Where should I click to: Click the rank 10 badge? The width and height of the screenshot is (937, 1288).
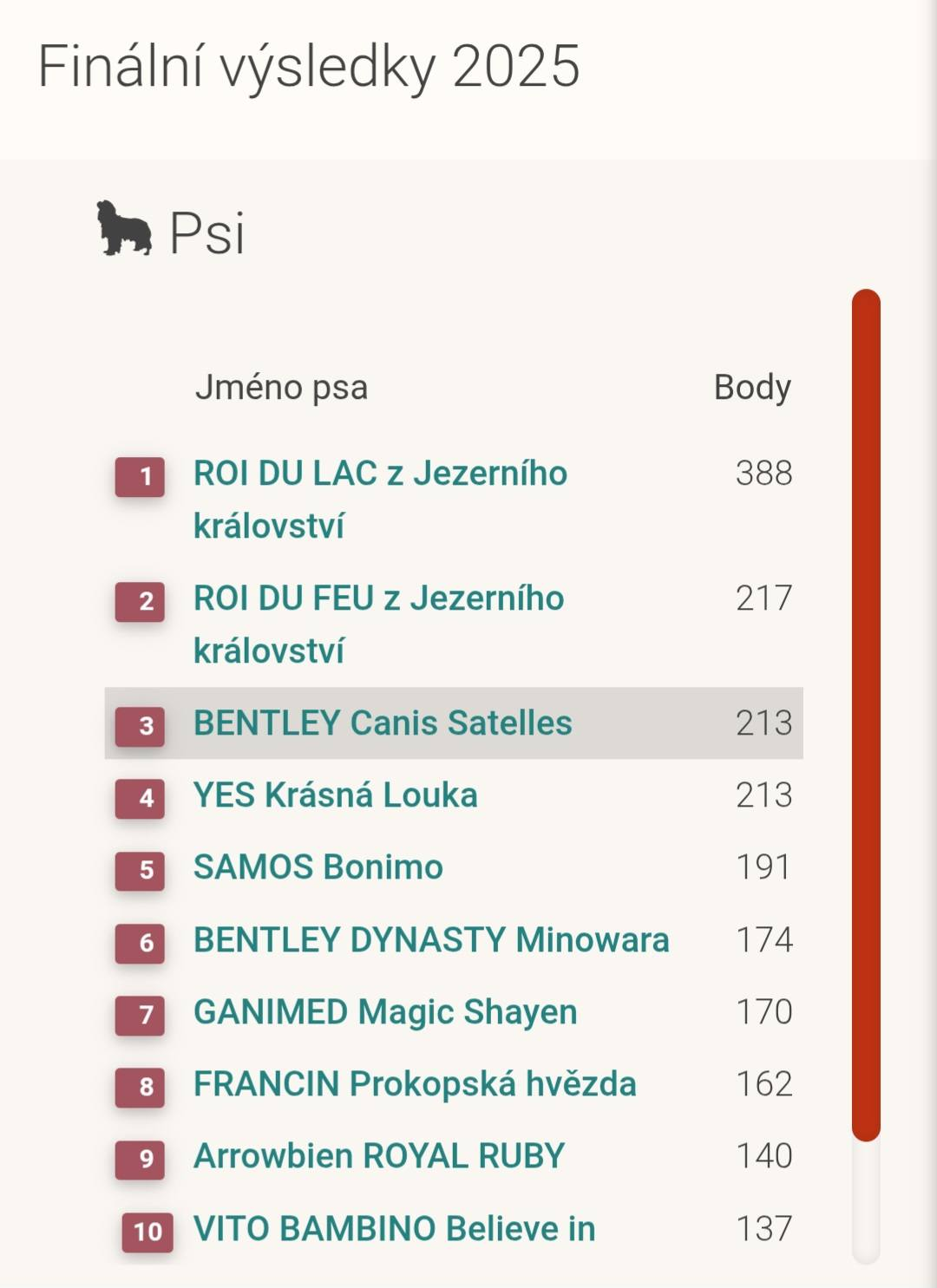click(147, 1231)
